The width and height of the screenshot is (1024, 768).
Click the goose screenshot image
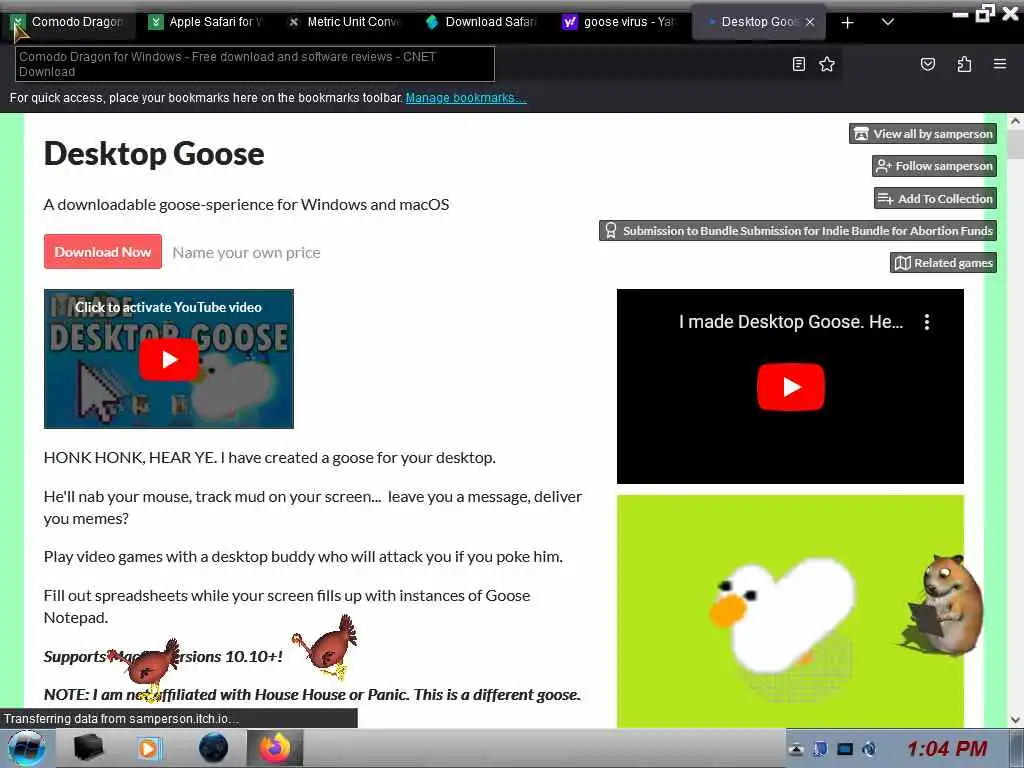(790, 611)
